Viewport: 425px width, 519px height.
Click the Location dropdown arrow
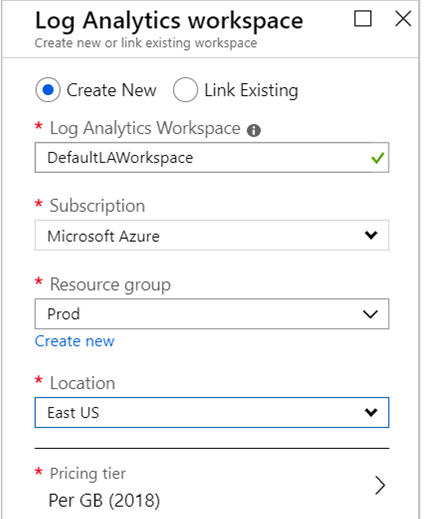click(x=371, y=412)
